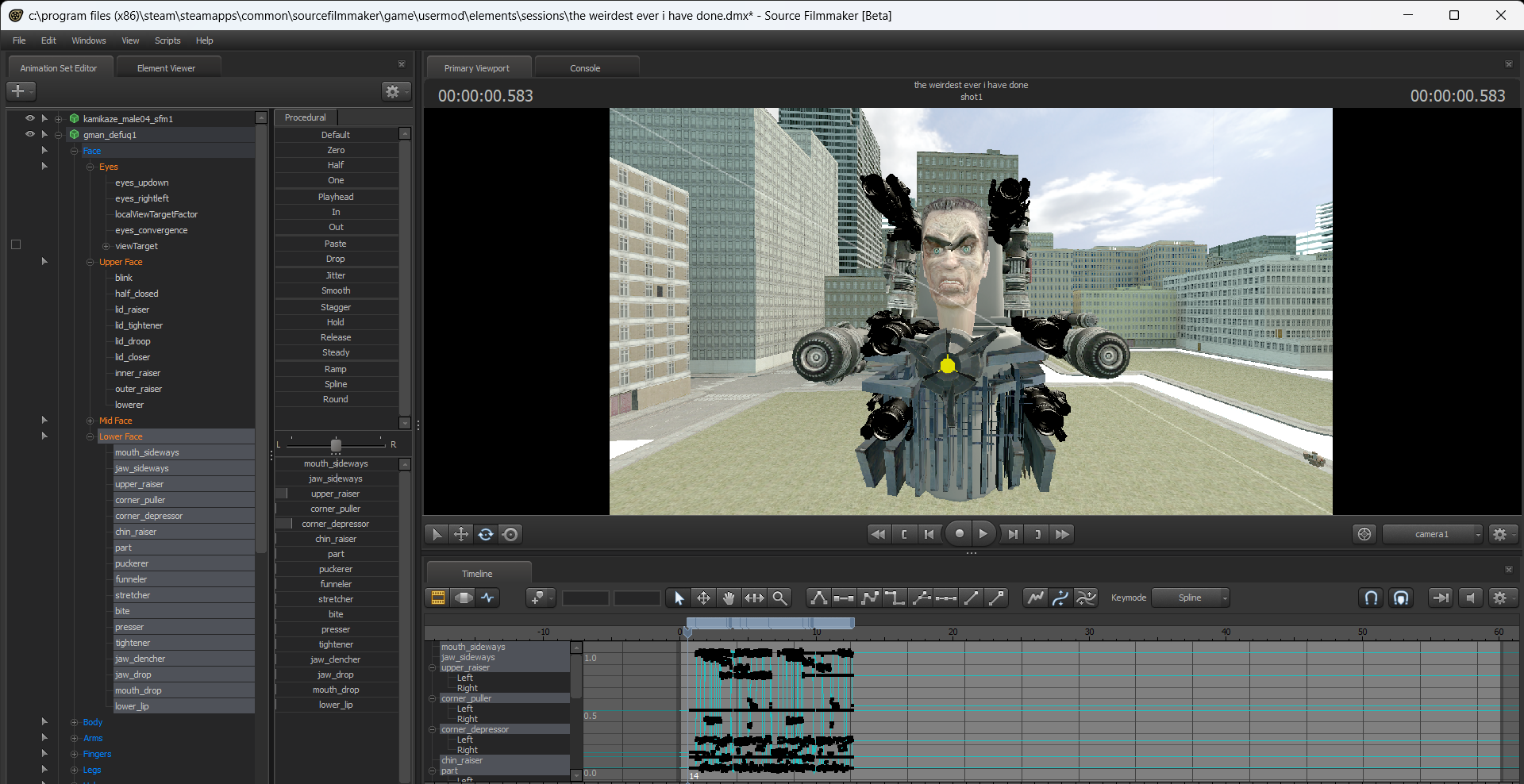
Task: Click the record button
Action: coord(959,534)
